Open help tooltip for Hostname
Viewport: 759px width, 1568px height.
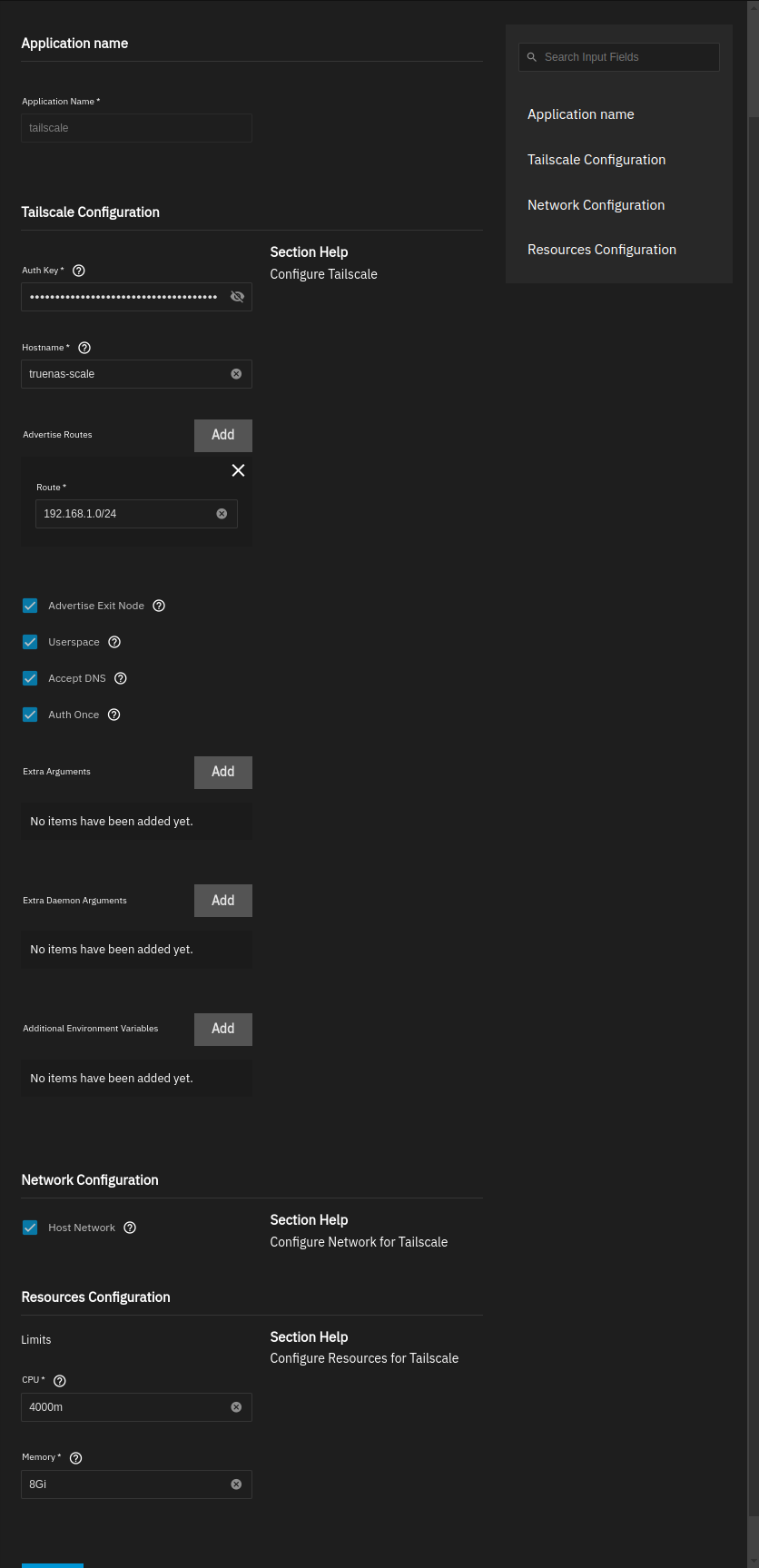point(84,348)
